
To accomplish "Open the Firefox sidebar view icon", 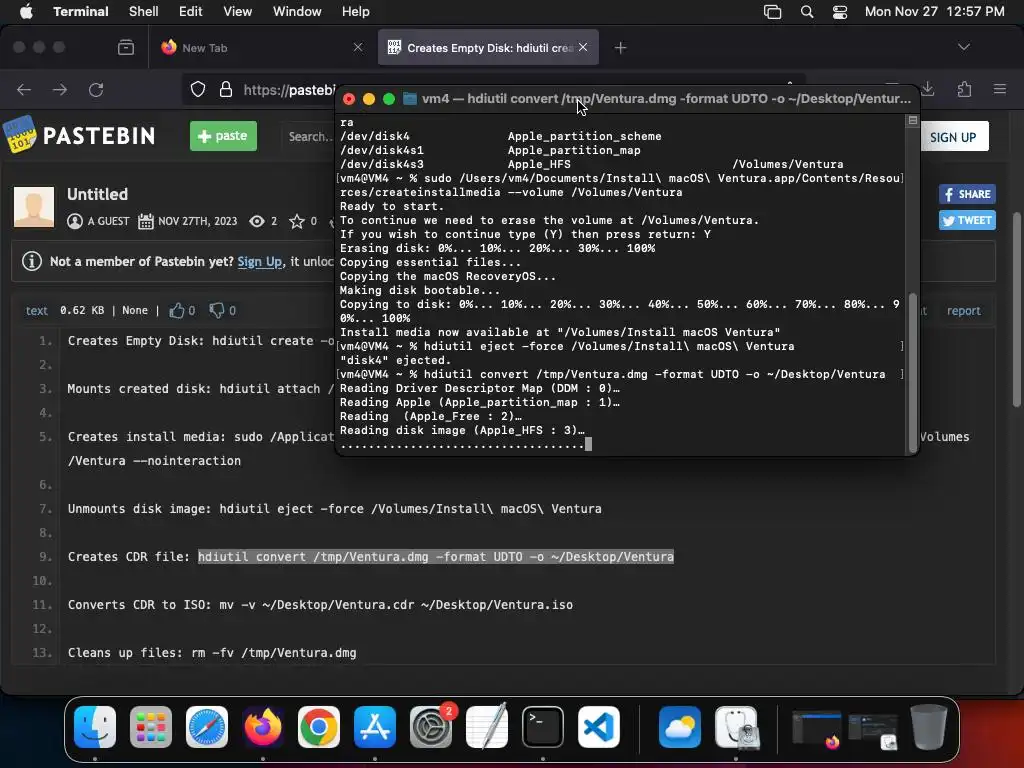I will coord(125,48).
